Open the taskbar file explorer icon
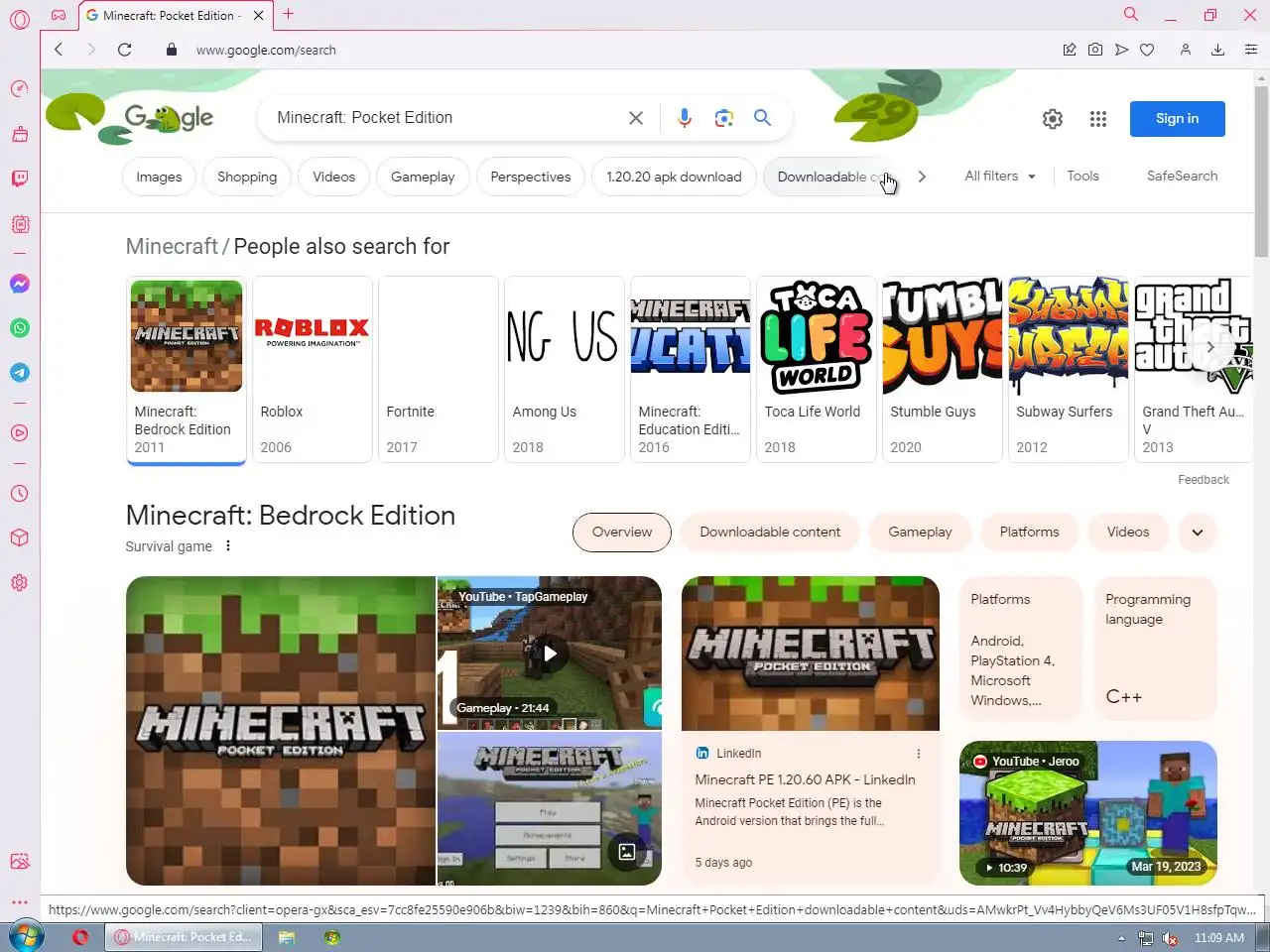The height and width of the screenshot is (952, 1270). [x=287, y=937]
